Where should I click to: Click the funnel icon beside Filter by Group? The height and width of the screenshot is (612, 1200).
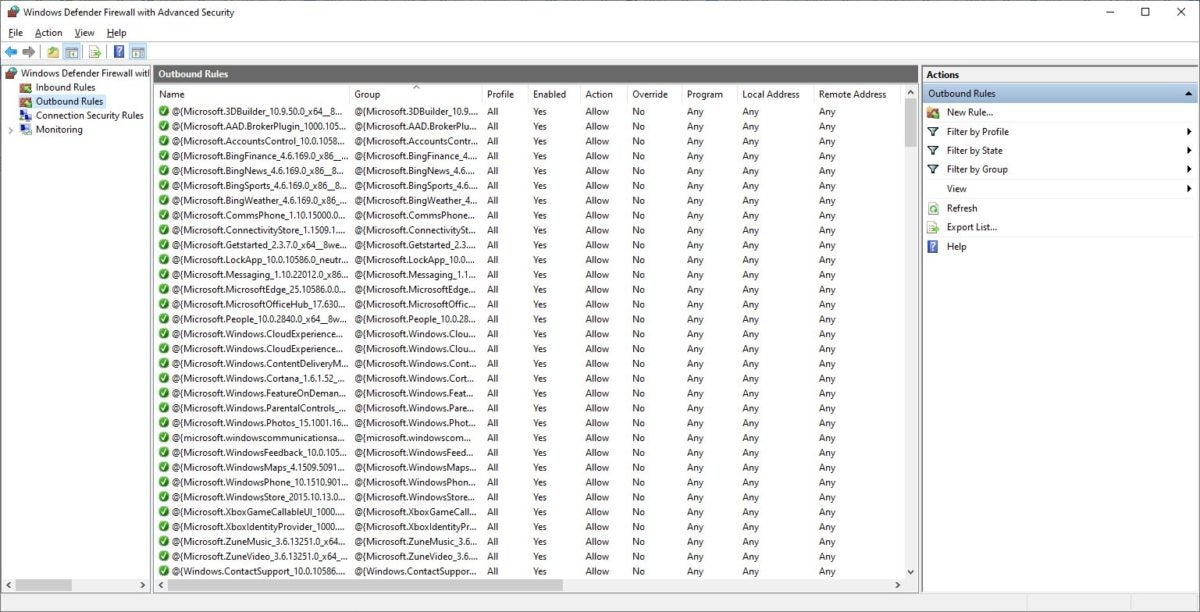933,169
